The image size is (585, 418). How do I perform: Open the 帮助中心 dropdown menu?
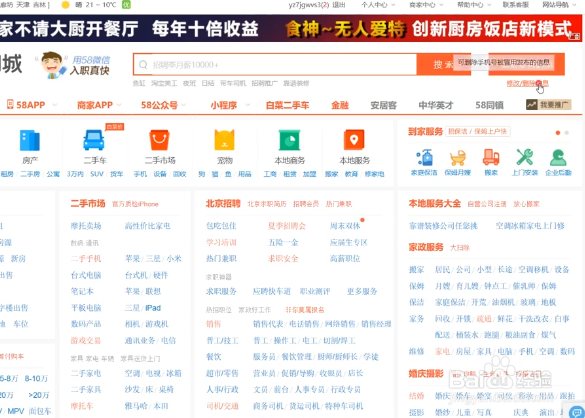[474, 5]
